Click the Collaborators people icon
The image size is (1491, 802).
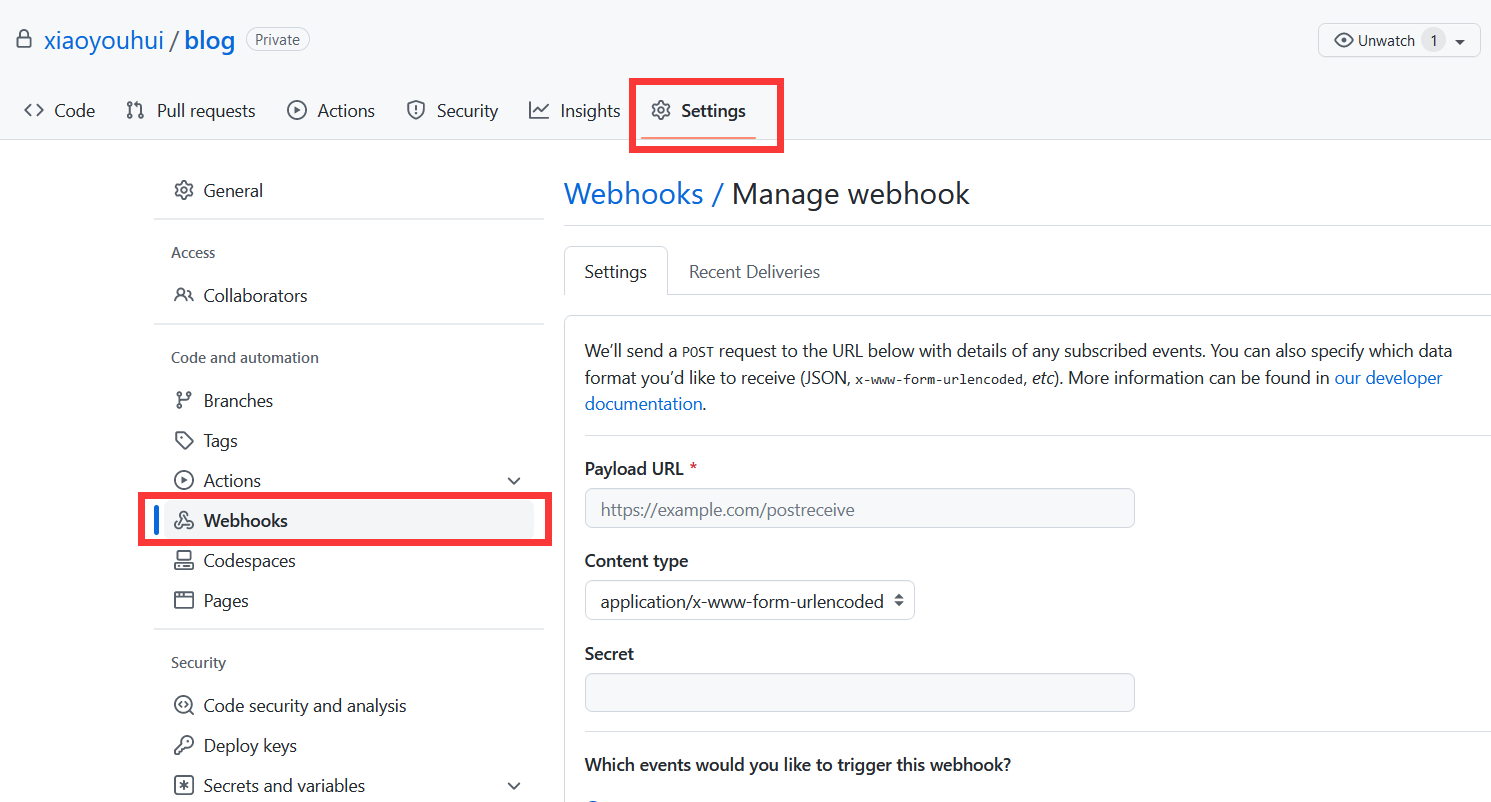click(184, 296)
